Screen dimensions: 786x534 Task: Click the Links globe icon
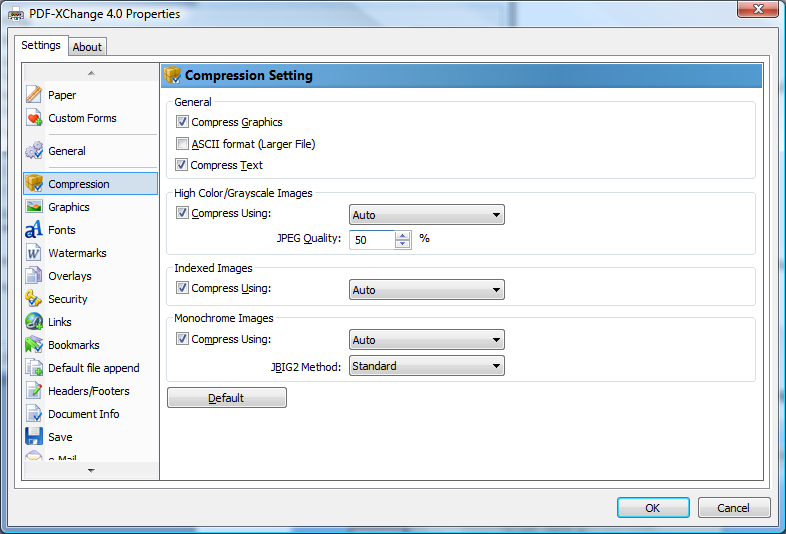coord(34,321)
